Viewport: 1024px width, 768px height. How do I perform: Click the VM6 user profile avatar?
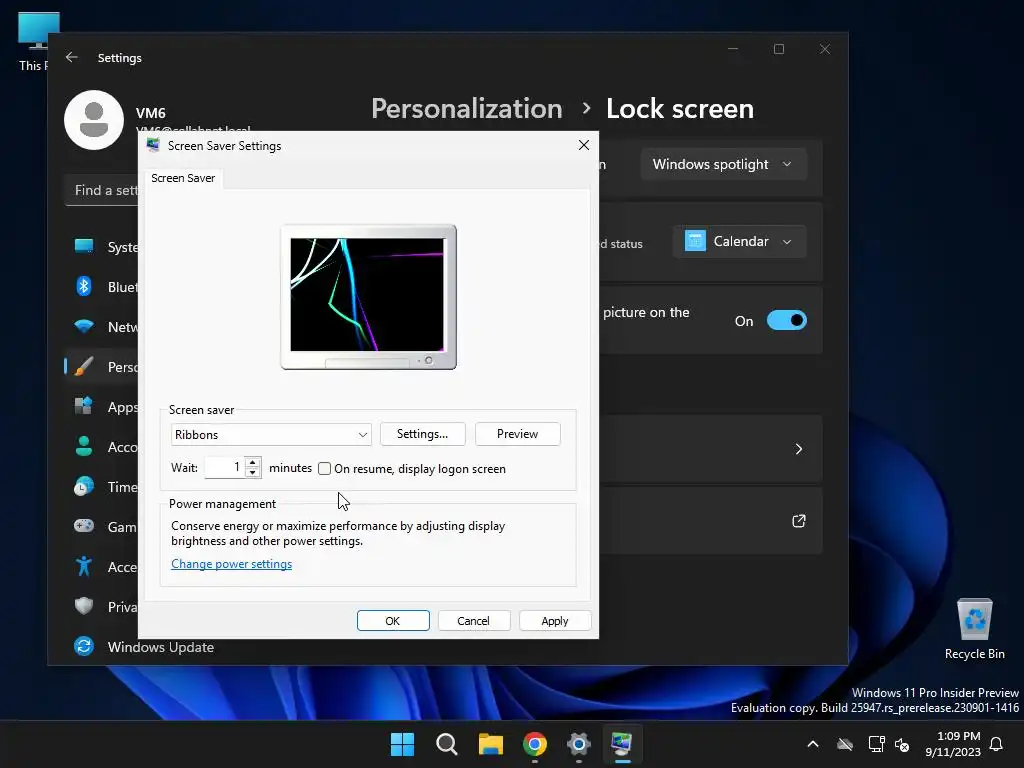point(94,120)
